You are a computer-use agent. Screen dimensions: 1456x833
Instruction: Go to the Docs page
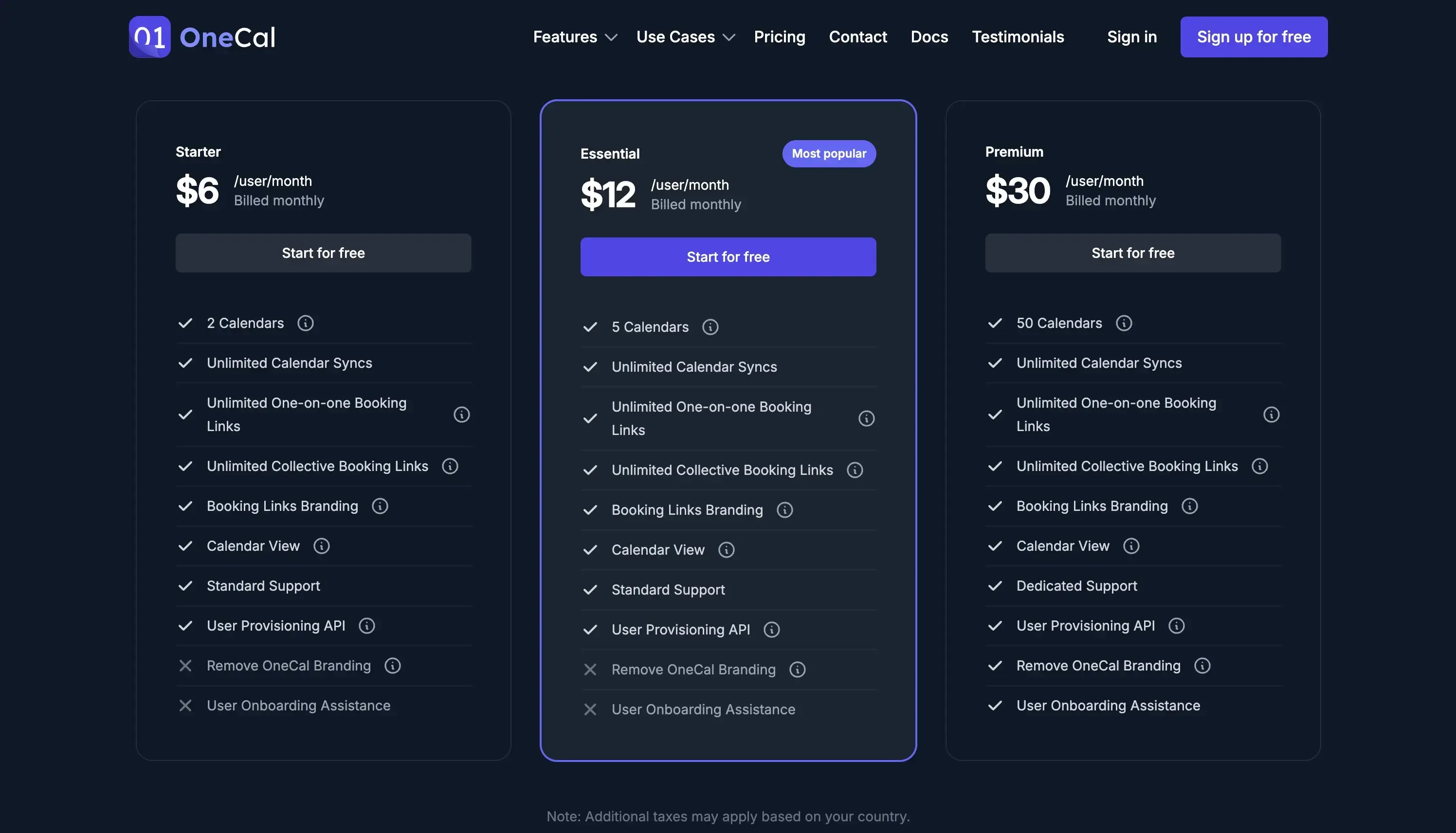(929, 36)
